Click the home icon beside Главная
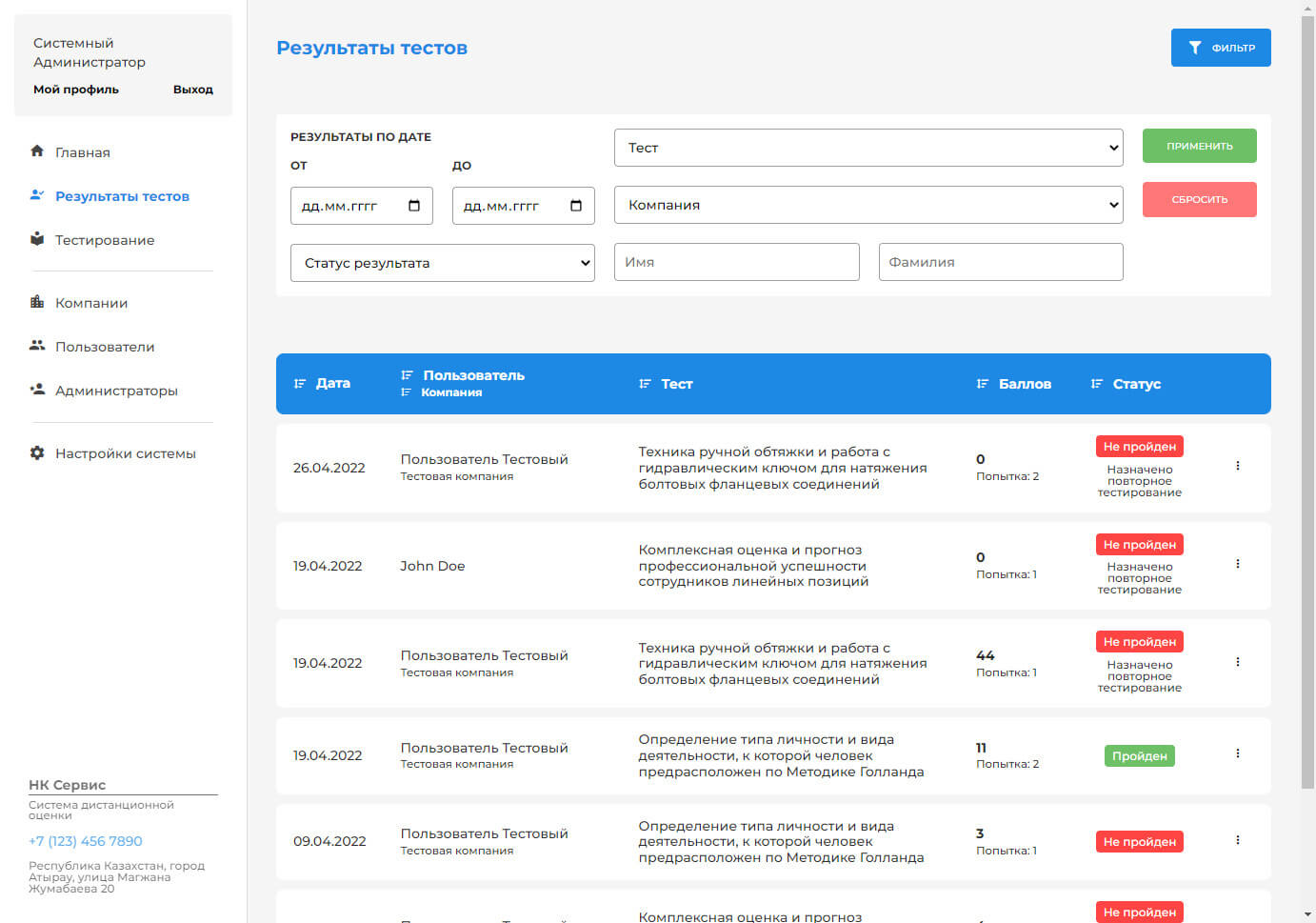The width and height of the screenshot is (1316, 923). coord(37,151)
